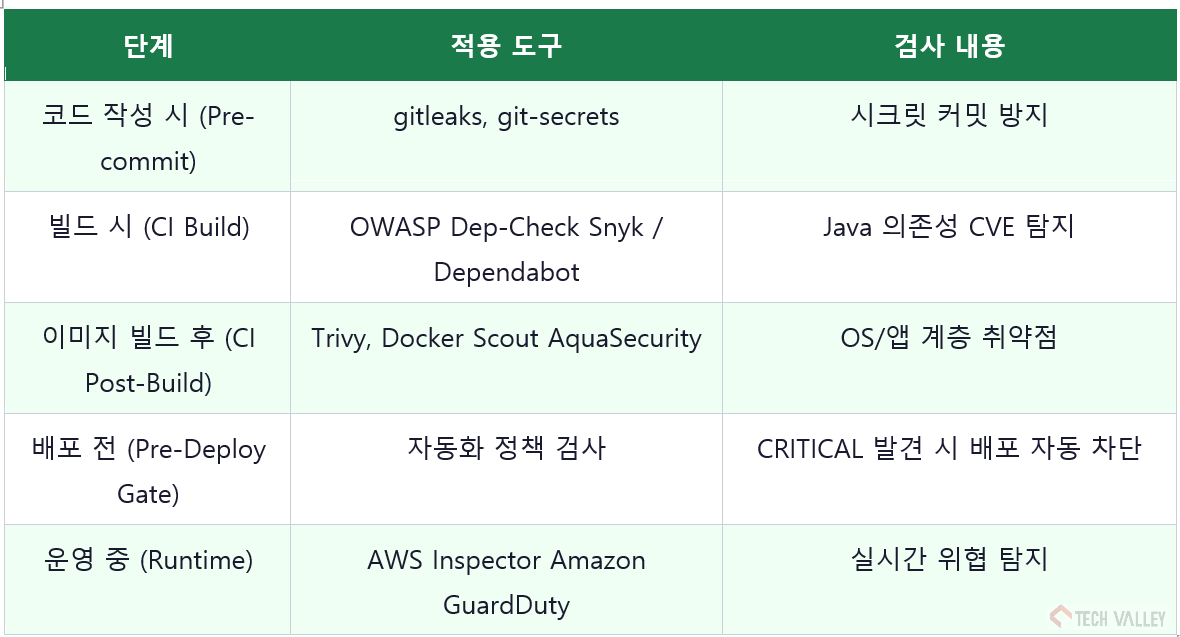Click the TECH VALLEY watermark text
The image size is (1180, 637).
point(1121,619)
